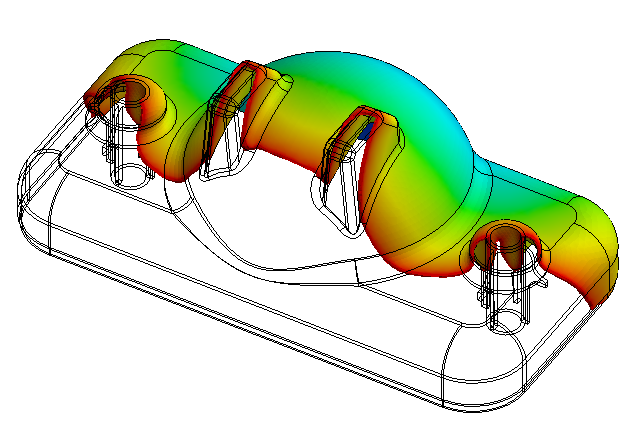Pick the small blue patch inside right slot
The image size is (638, 431).
coord(367,130)
